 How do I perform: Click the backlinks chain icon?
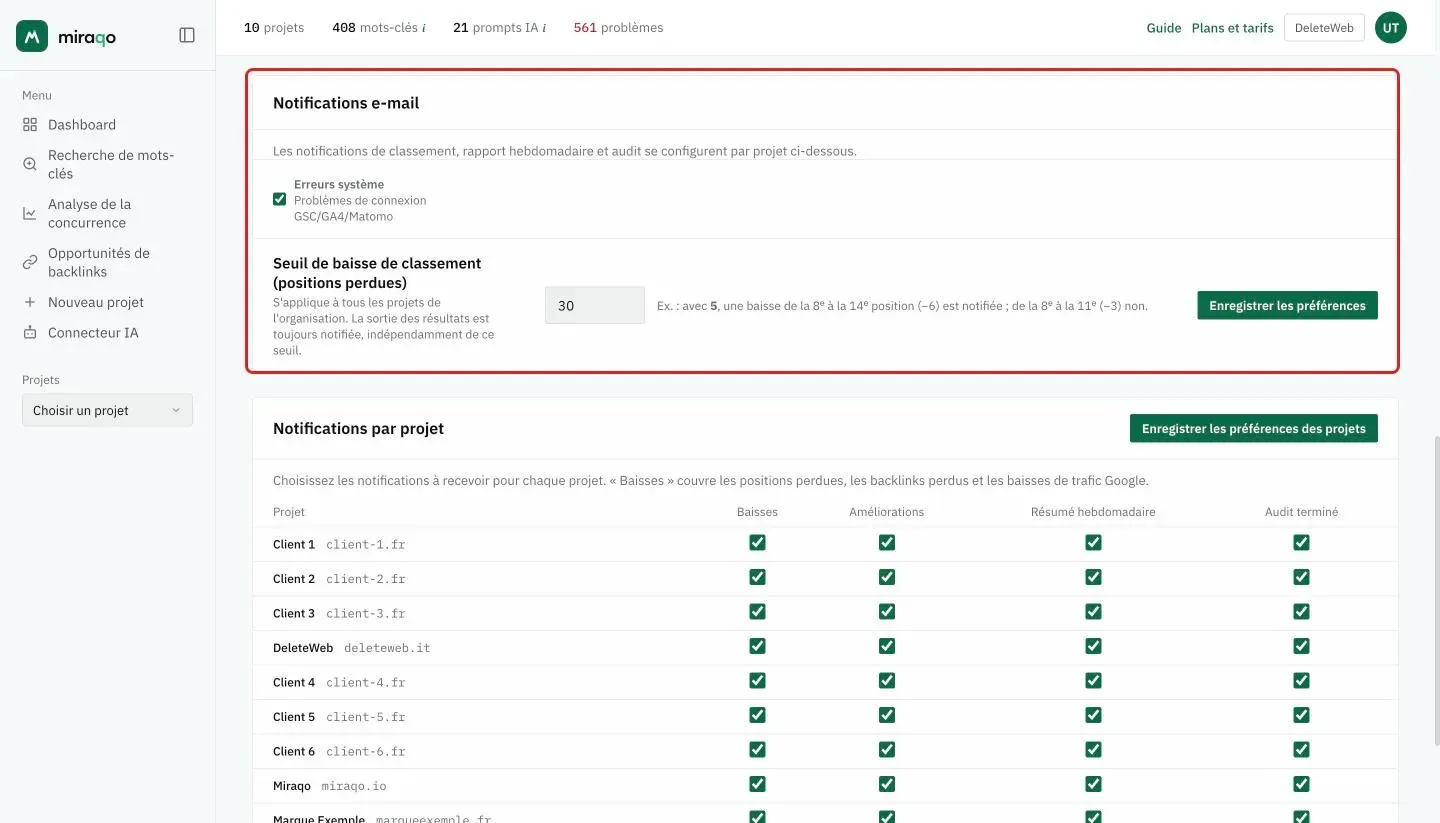(30, 262)
